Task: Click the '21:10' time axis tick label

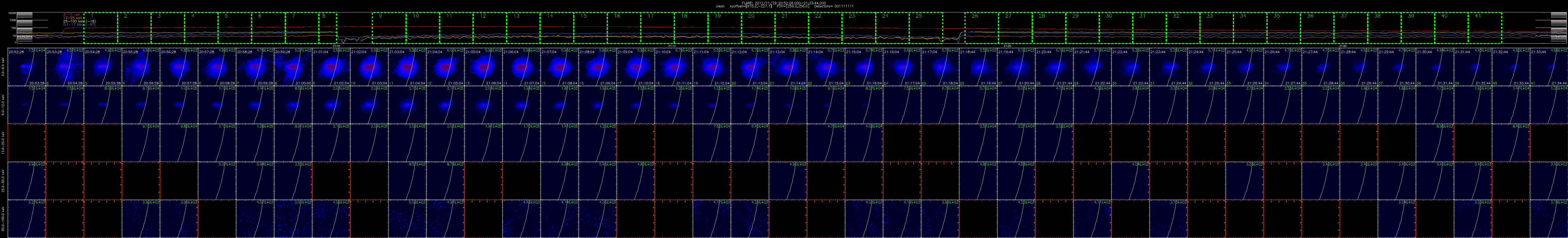Action: [672, 46]
